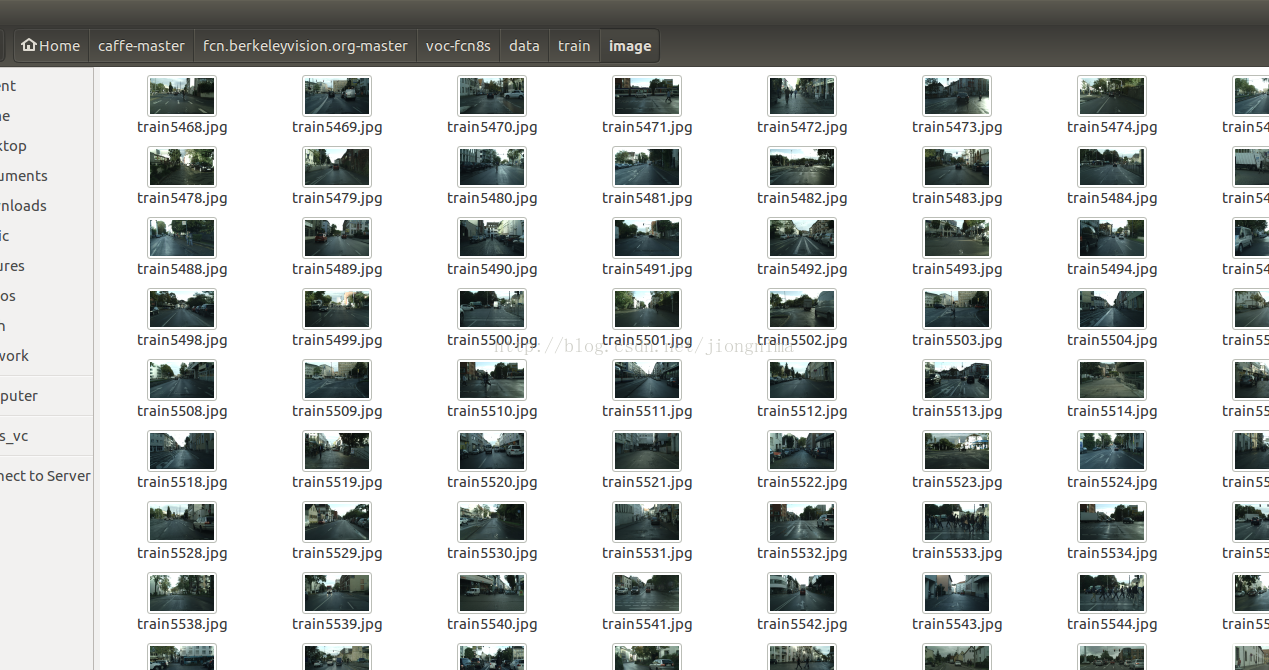This screenshot has width=1269, height=670.
Task: Click the file name train5539.jpg
Action: (337, 624)
